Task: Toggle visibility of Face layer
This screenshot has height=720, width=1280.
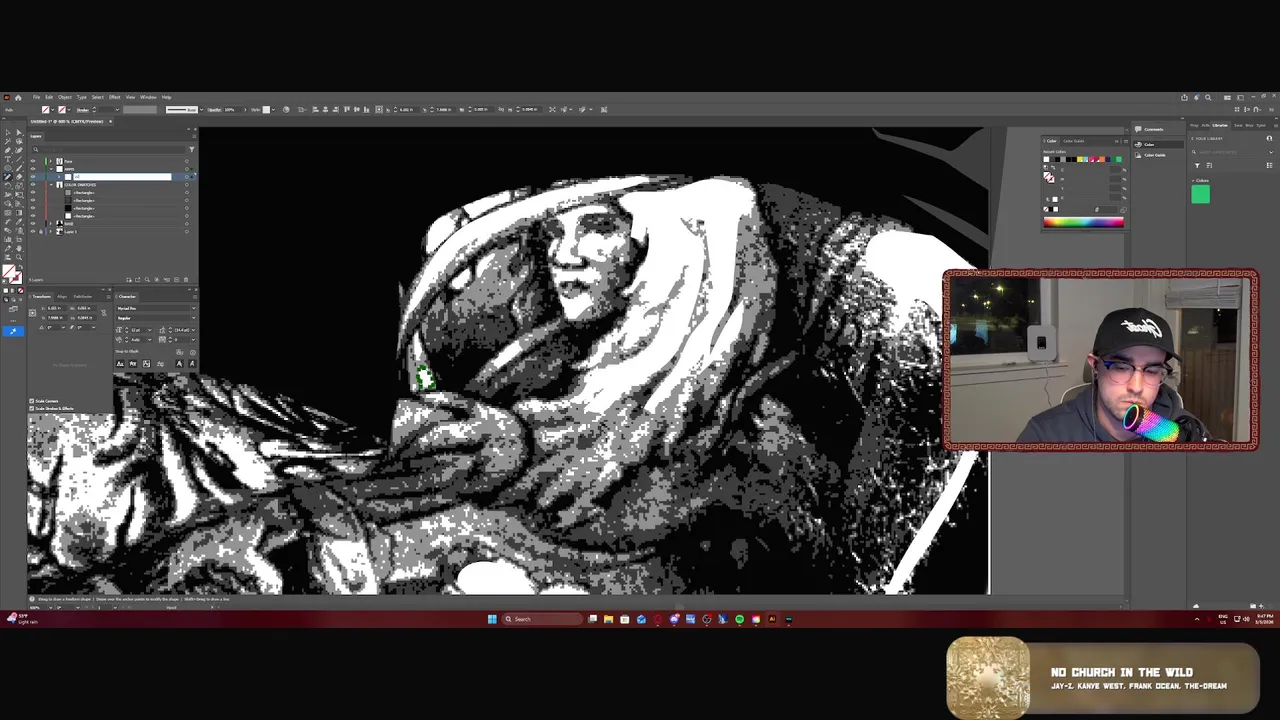Action: click(x=33, y=161)
